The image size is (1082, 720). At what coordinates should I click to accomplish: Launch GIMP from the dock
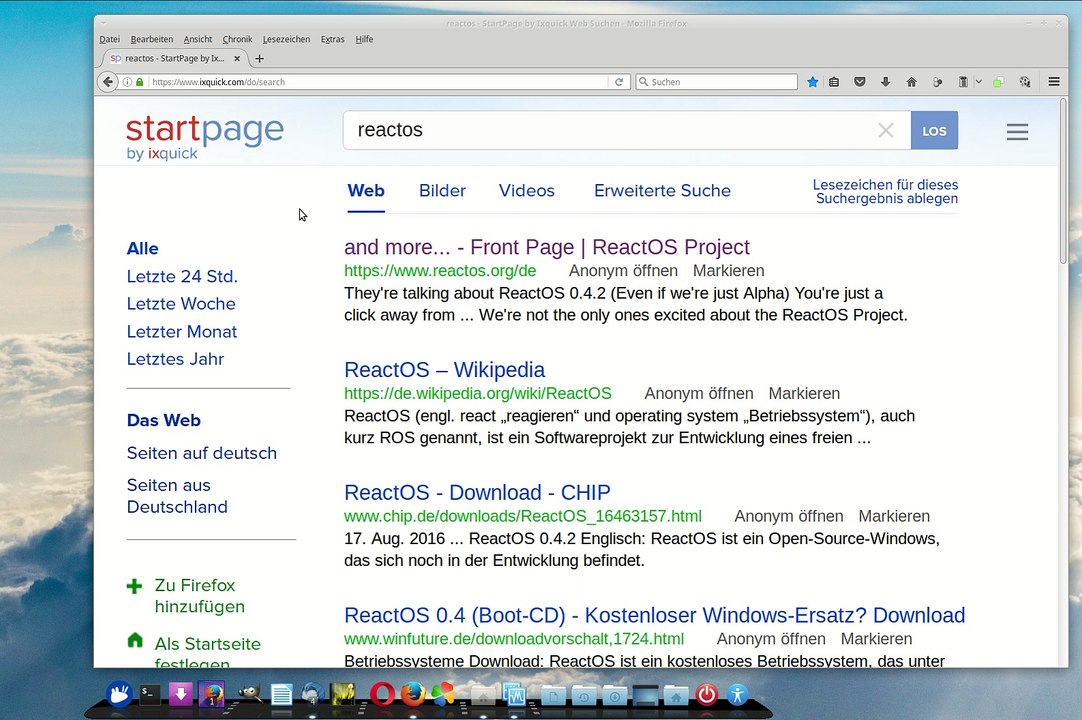point(249,694)
